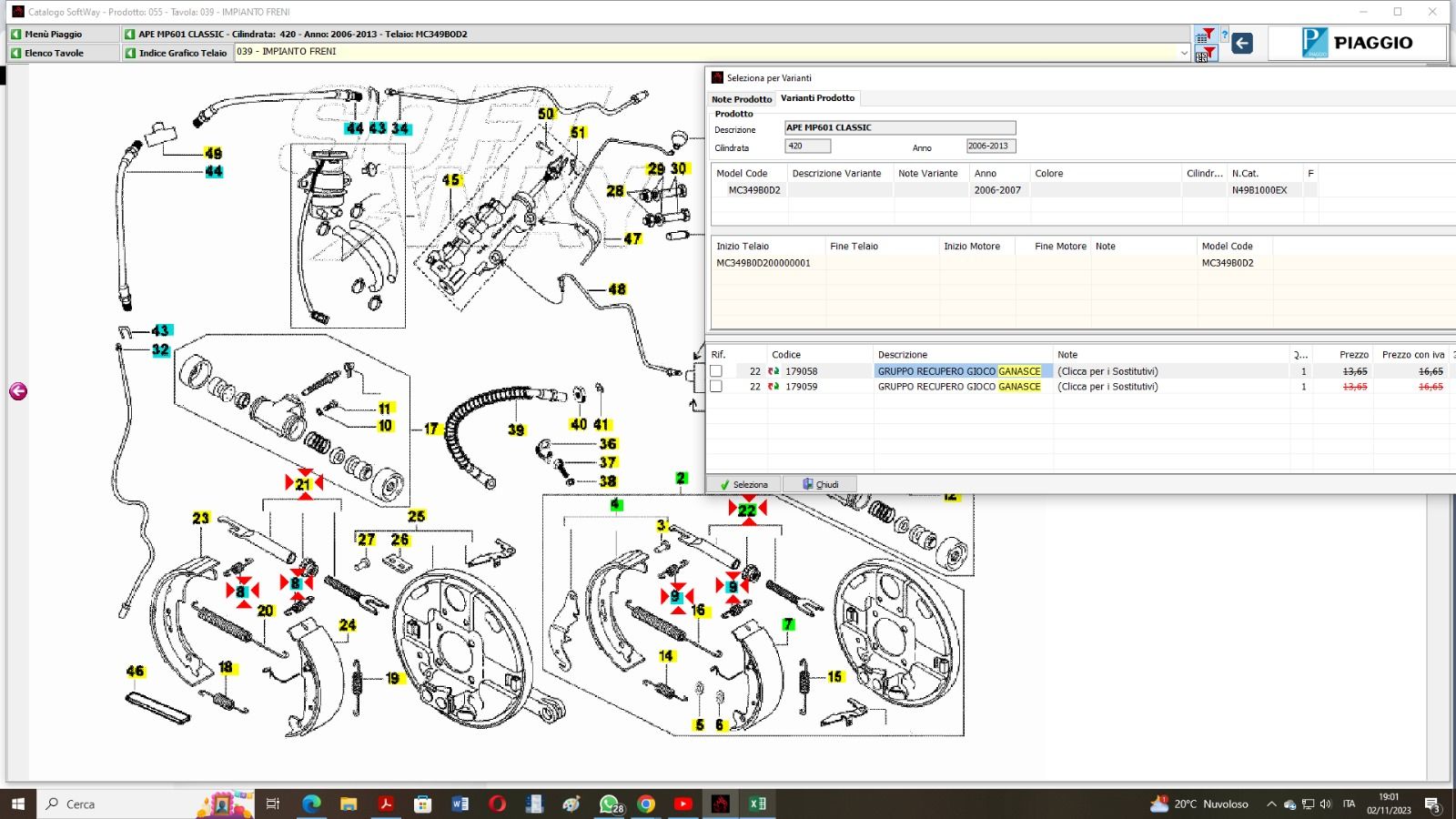Click substitutes link for code 179059
Screen dimensions: 1456x819
tap(1107, 387)
